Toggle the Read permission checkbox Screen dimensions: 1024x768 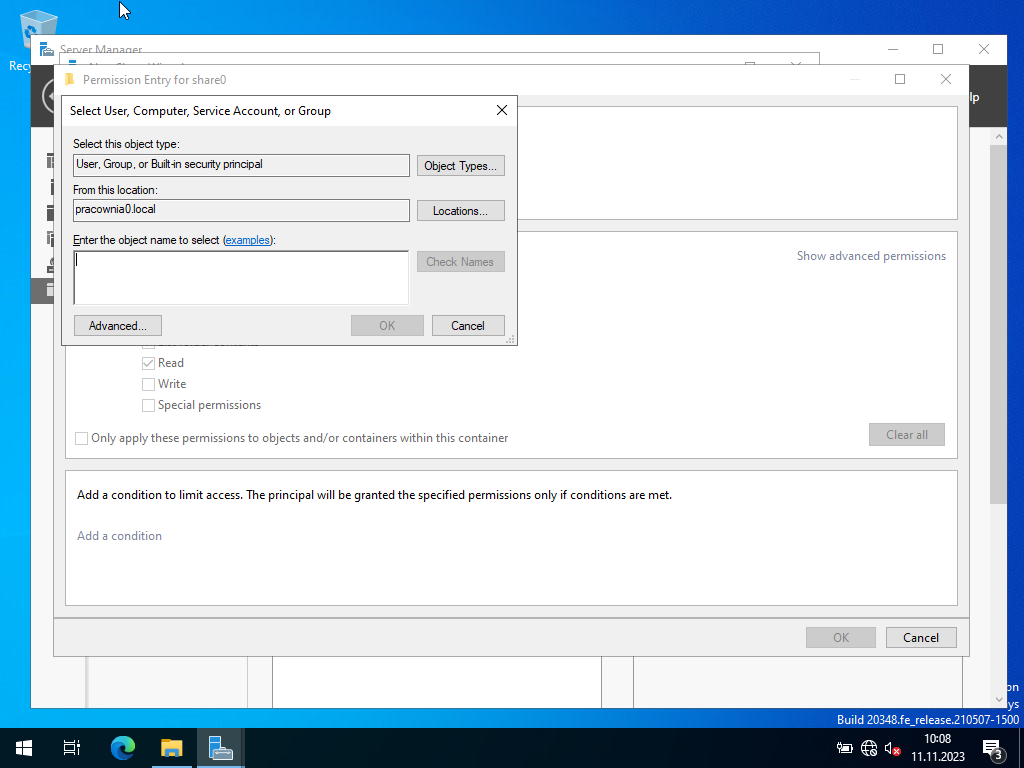pyautogui.click(x=149, y=363)
